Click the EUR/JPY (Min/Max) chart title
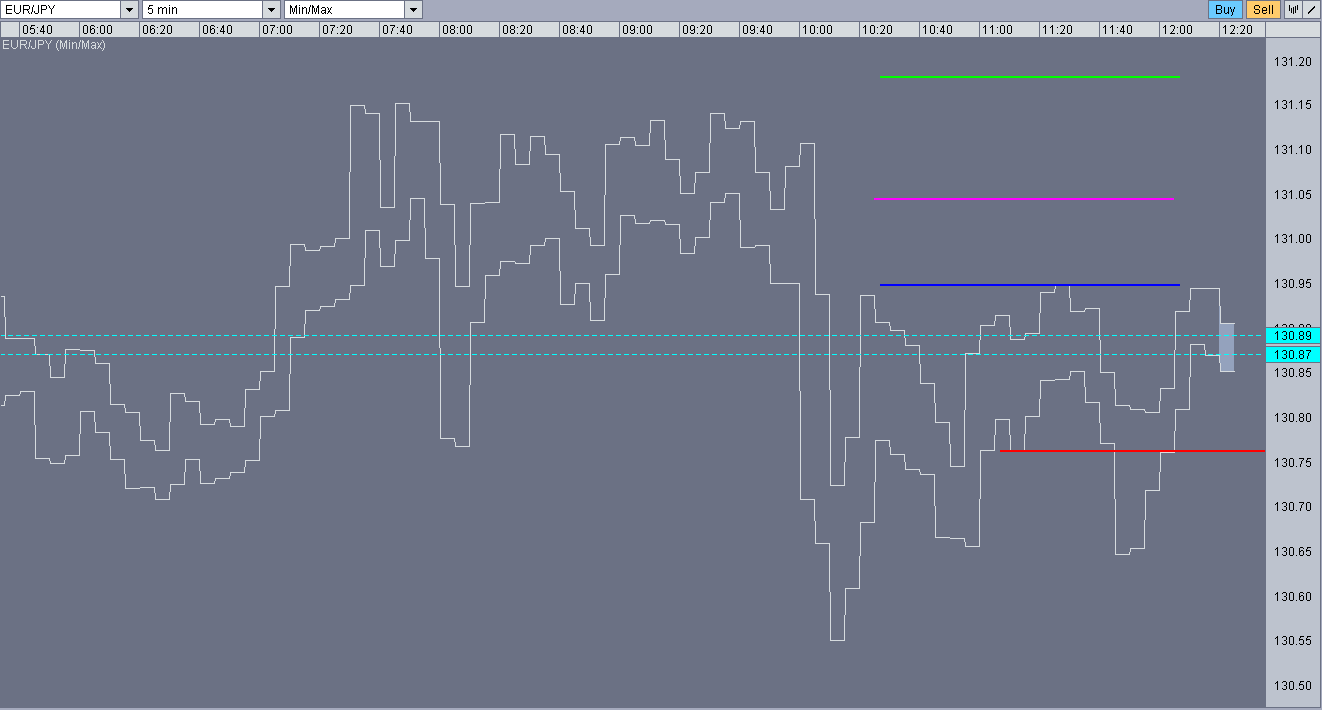 (54, 45)
